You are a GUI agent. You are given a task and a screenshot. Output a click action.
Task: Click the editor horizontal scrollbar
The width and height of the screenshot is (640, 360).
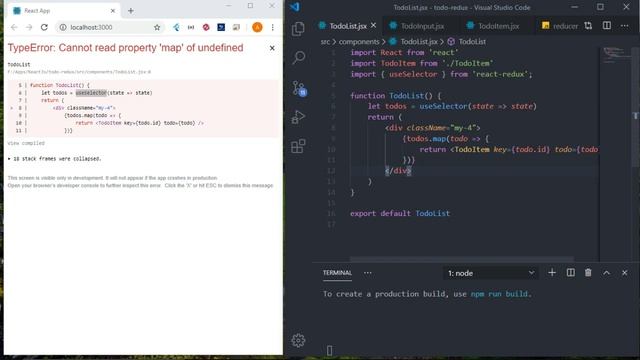(x=462, y=259)
